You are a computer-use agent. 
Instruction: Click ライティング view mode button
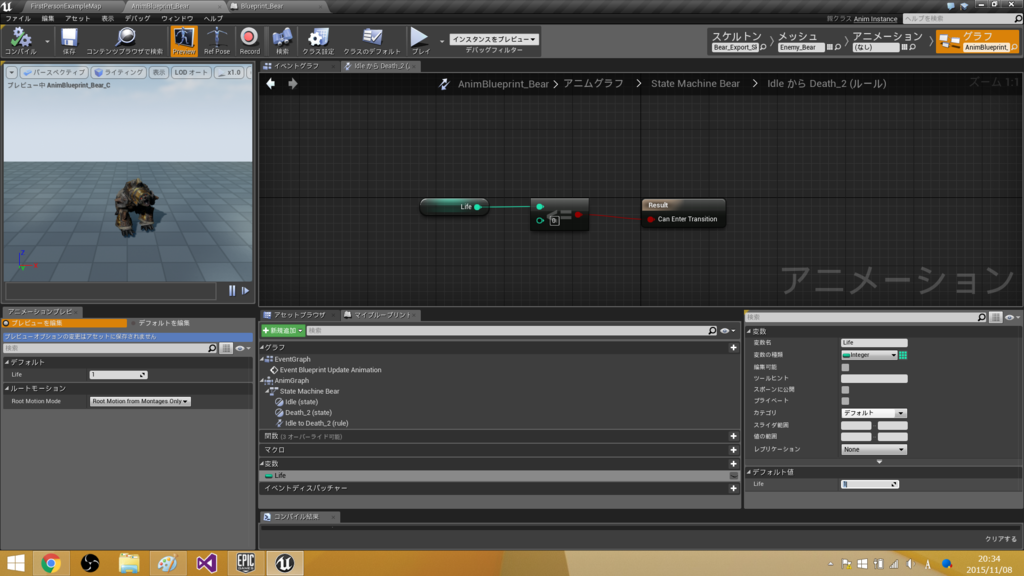119,72
